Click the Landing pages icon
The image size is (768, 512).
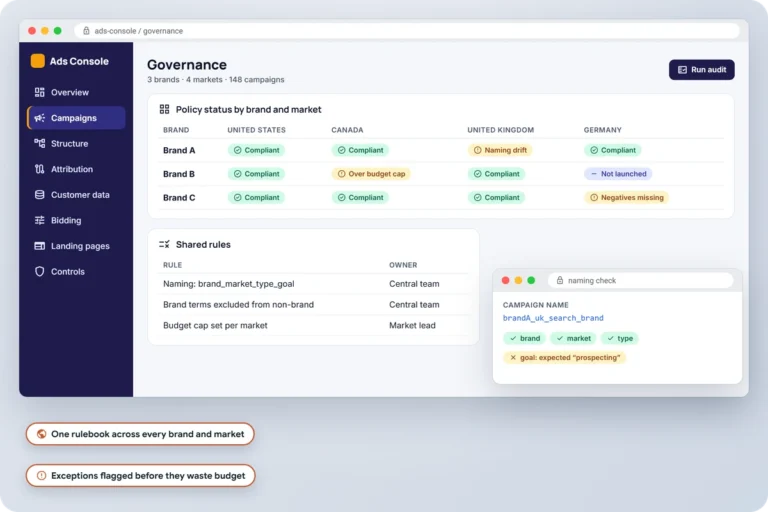(40, 245)
